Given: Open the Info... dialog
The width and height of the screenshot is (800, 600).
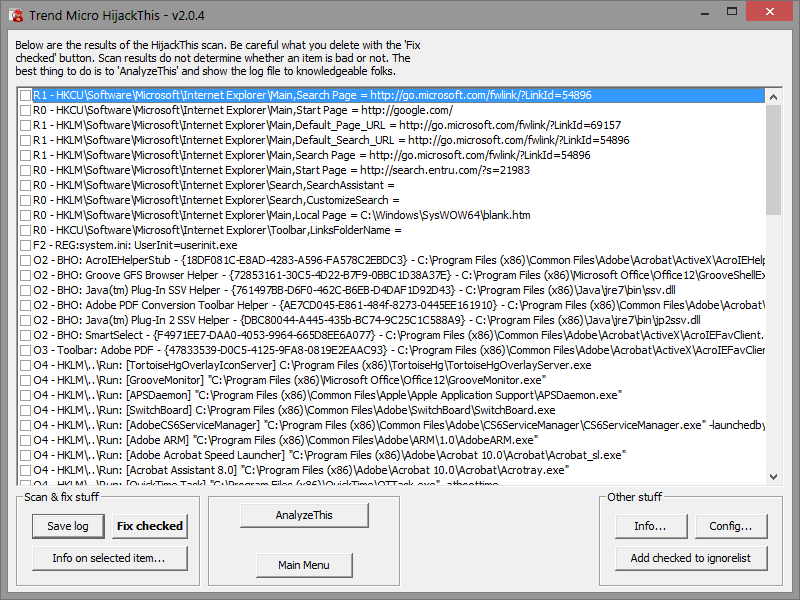Looking at the screenshot, I should (x=650, y=526).
